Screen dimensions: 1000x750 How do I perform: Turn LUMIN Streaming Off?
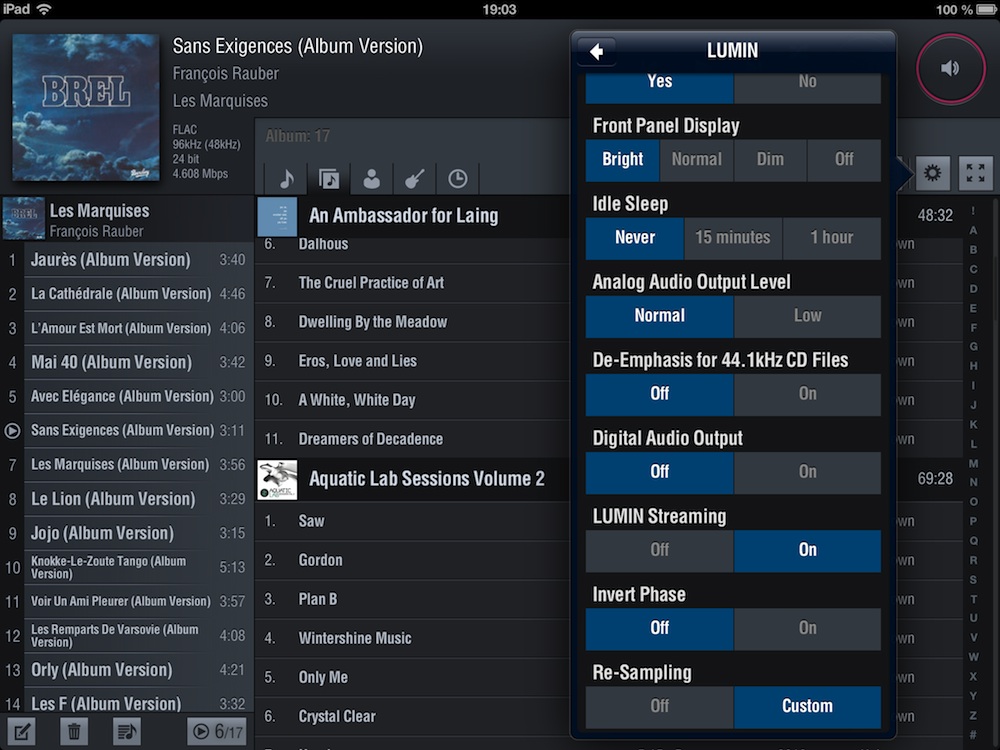(x=659, y=551)
